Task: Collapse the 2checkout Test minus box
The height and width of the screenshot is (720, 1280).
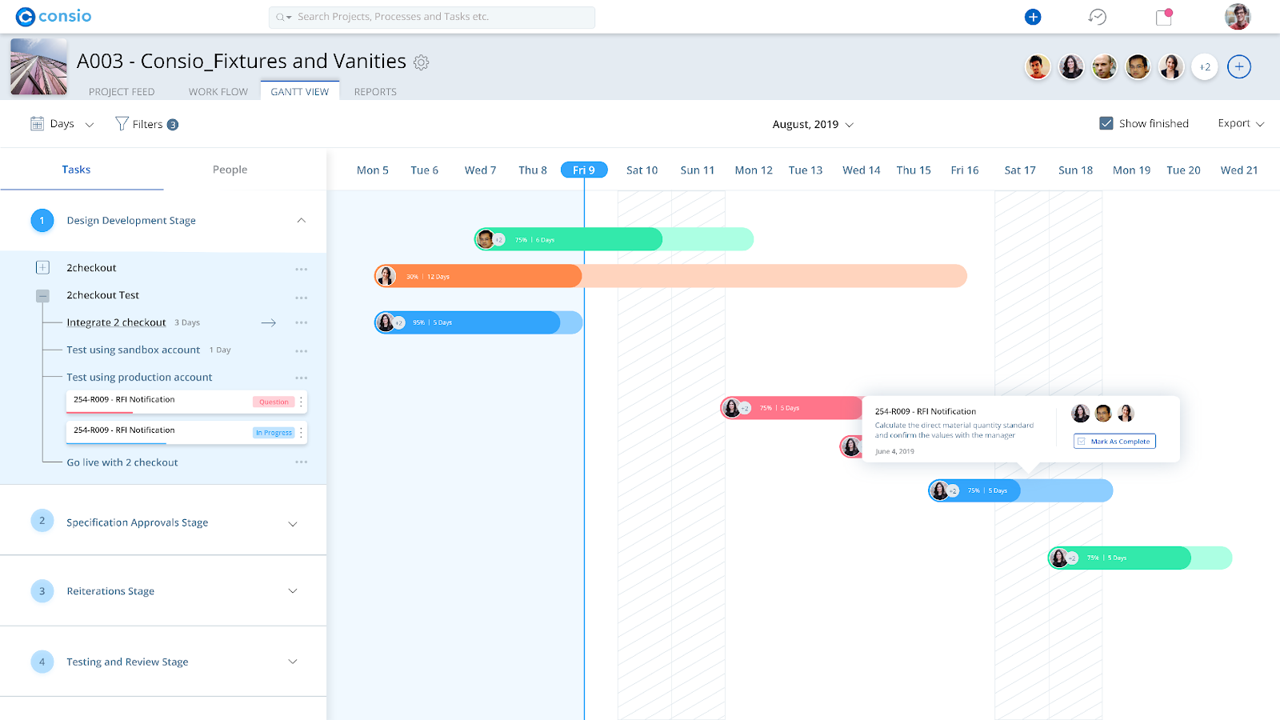Action: coord(42,296)
